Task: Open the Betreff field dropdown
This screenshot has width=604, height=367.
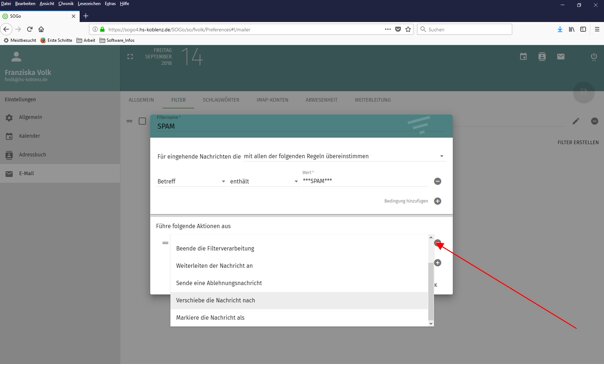Action: pos(191,181)
